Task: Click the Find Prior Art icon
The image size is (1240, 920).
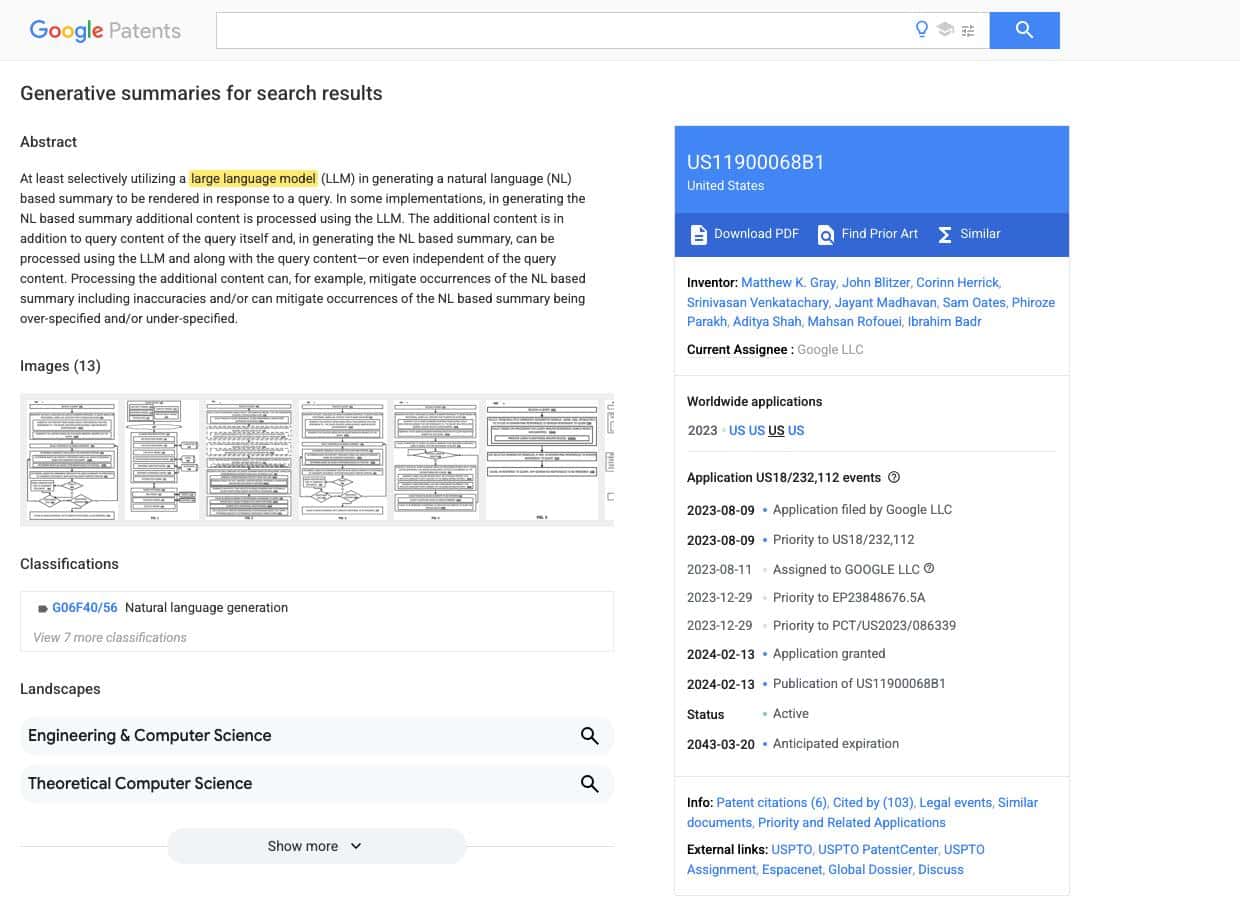Action: click(x=826, y=234)
